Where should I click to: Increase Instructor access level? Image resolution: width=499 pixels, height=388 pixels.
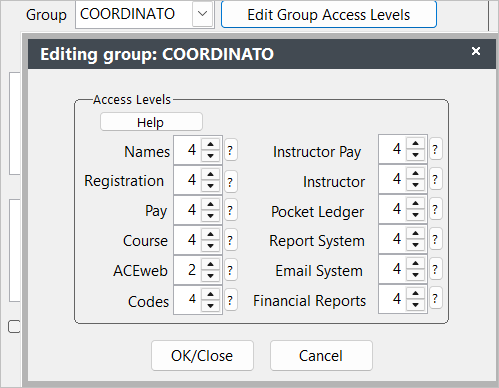415,173
